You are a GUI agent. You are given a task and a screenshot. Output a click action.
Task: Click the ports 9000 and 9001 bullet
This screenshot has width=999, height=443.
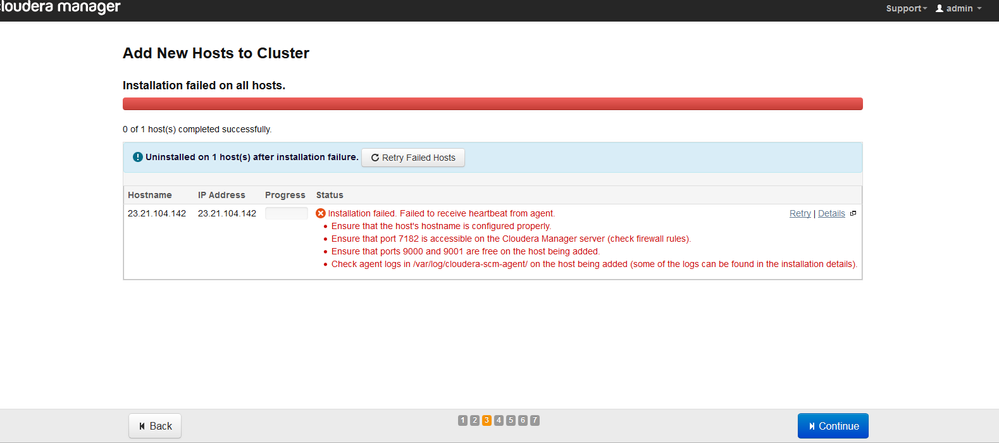click(x=465, y=251)
